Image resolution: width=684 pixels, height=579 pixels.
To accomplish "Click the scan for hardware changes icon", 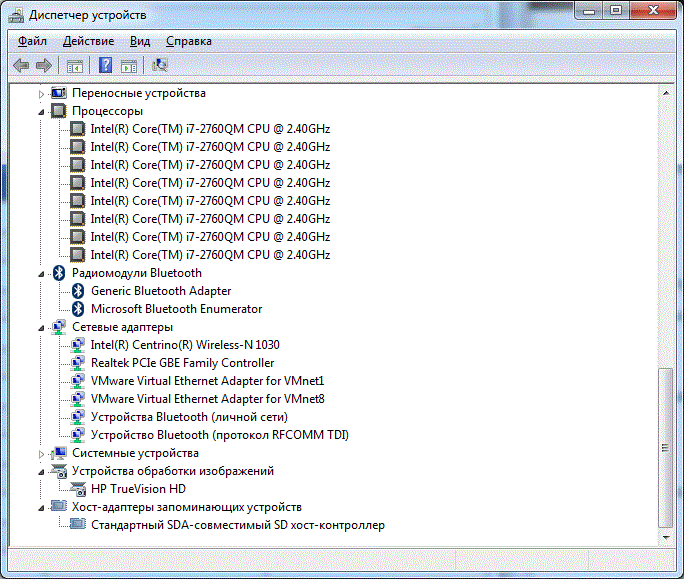I will click(160, 66).
